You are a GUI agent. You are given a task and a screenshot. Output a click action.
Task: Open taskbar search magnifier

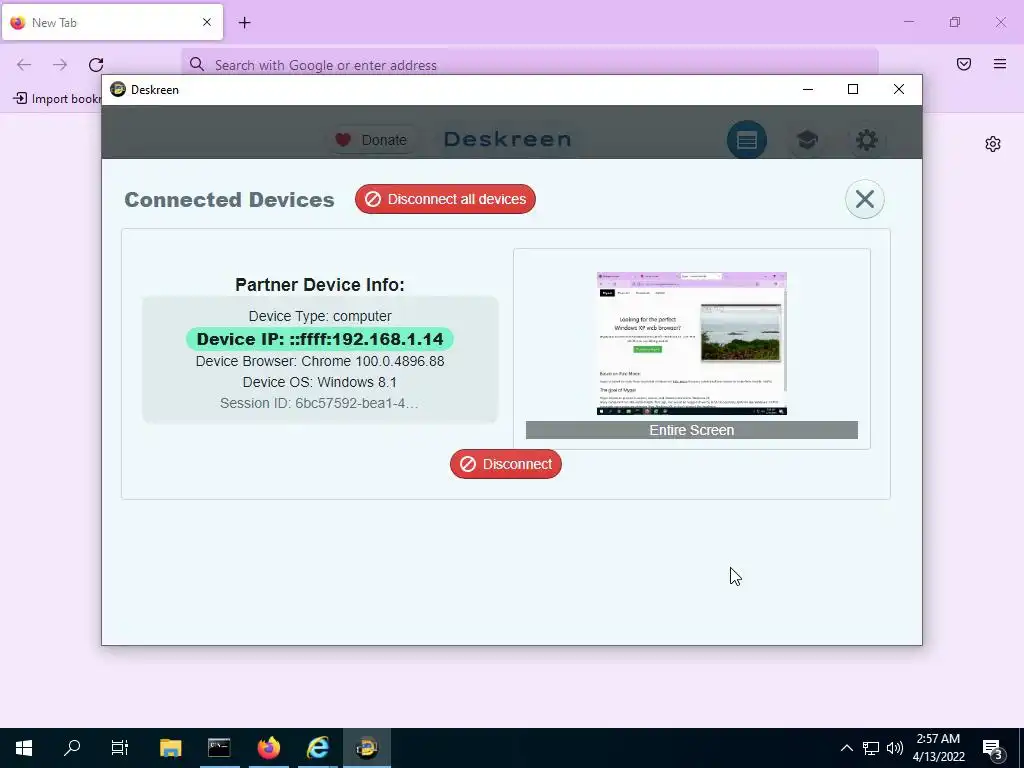[x=72, y=748]
